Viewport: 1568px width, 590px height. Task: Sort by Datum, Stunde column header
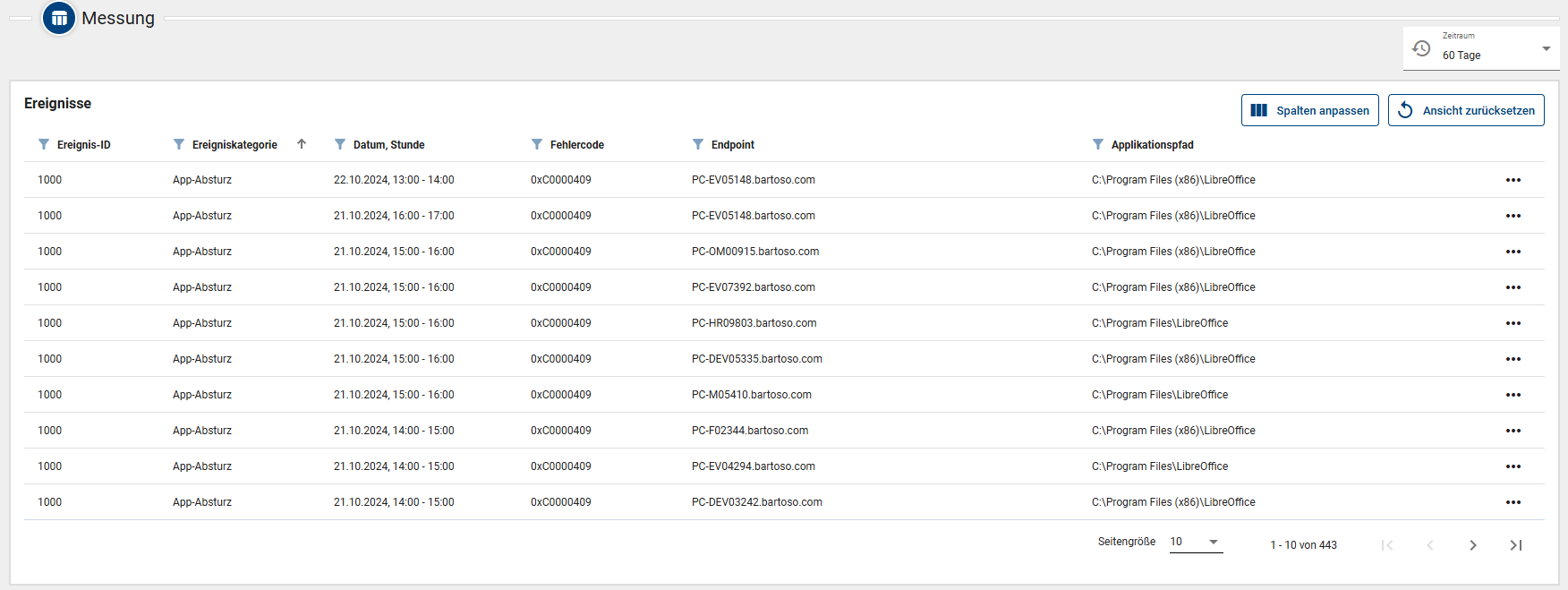tap(388, 144)
